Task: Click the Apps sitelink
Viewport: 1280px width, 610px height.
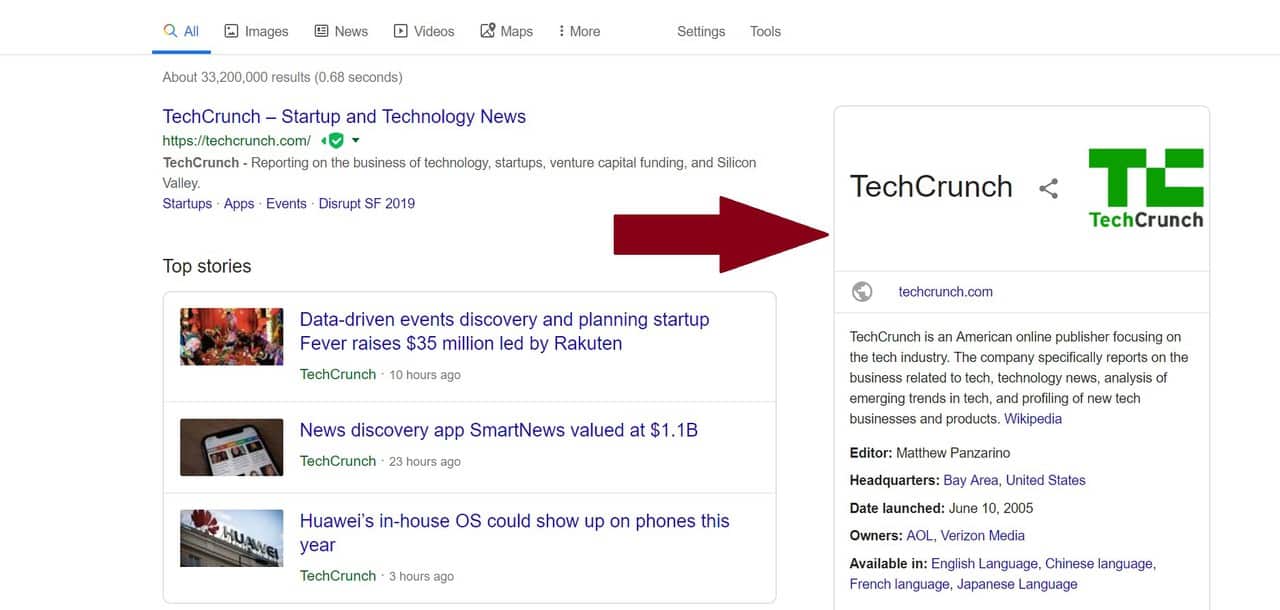Action: point(239,203)
